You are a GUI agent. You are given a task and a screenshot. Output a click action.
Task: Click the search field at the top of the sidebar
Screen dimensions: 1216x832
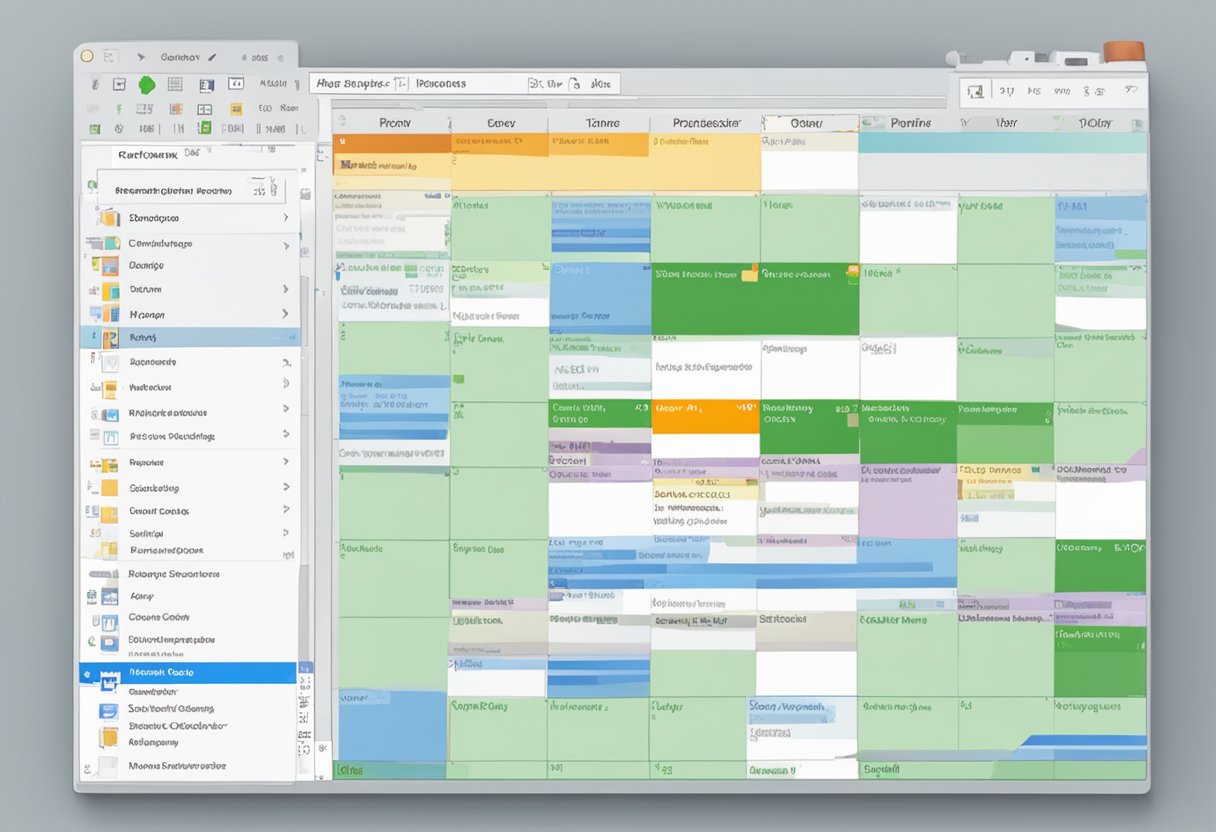pos(190,189)
